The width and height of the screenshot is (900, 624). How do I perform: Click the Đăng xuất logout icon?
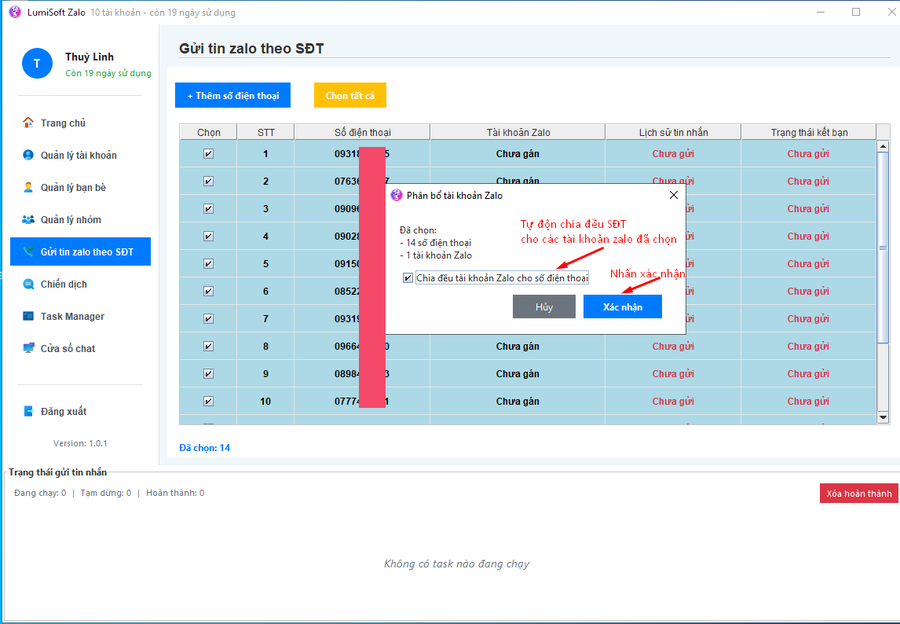[28, 411]
